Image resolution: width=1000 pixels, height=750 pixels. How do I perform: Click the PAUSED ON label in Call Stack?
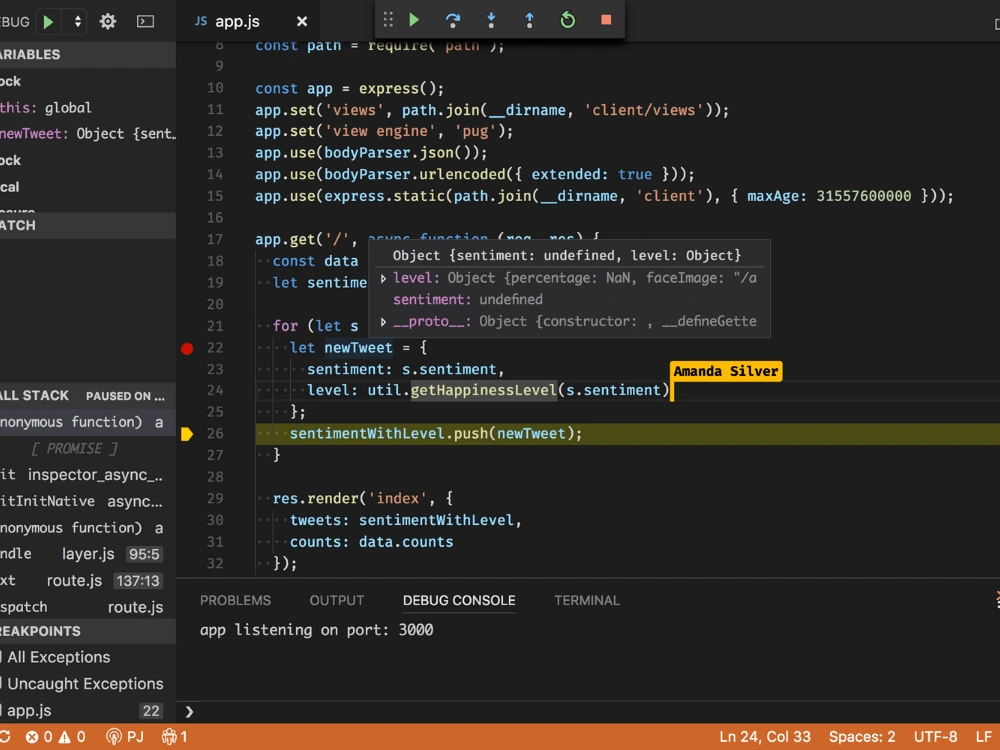pyautogui.click(x=125, y=396)
